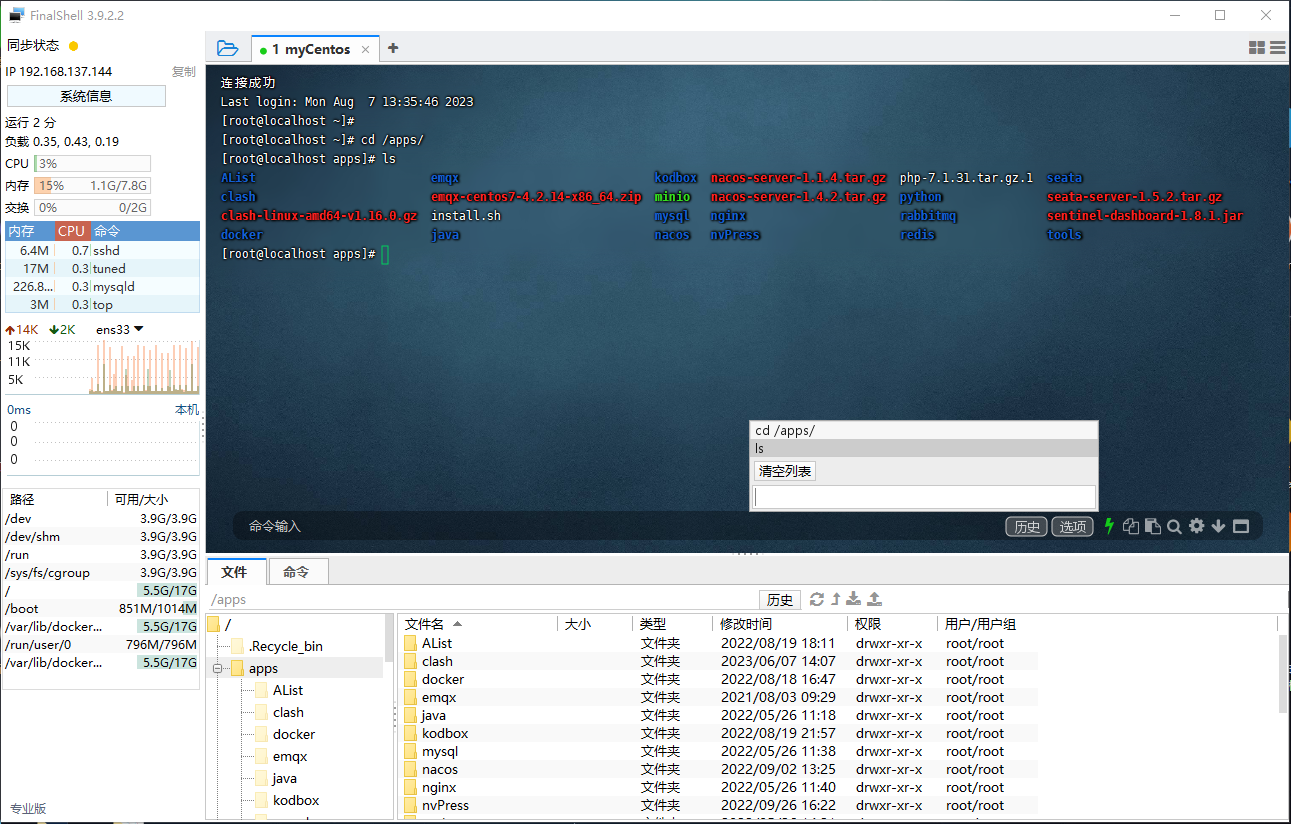The height and width of the screenshot is (824, 1291).
Task: Select 'cd /apps/' in history list
Action: 923,431
